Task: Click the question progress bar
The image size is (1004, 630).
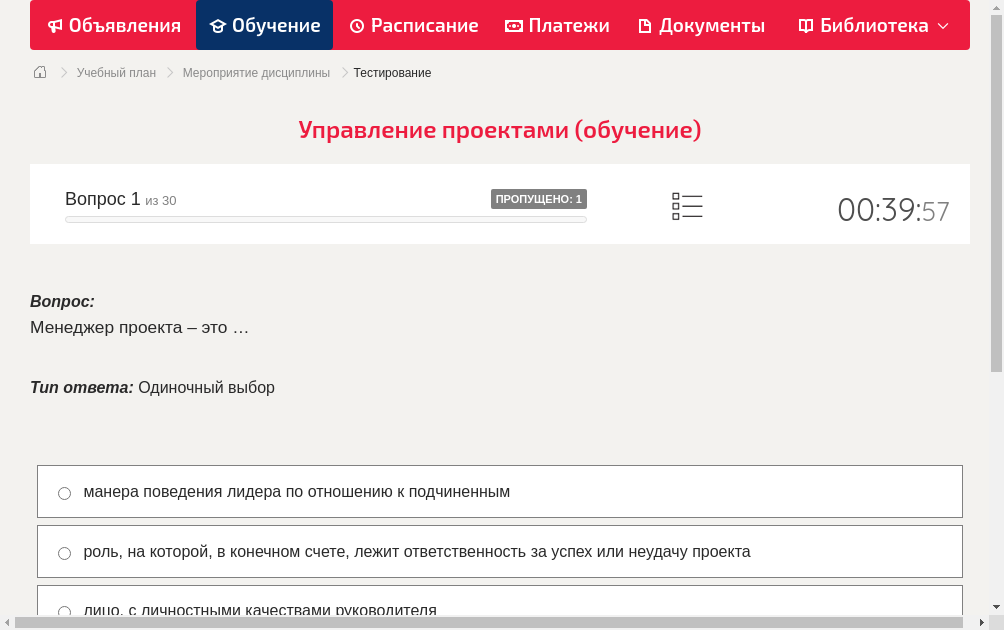Action: 325,219
